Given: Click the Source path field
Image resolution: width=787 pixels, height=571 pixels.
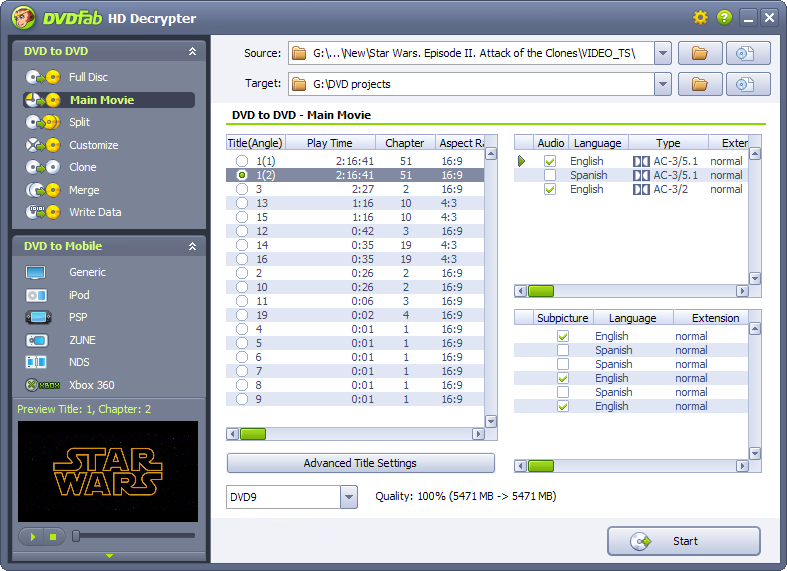Looking at the screenshot, I should [471, 53].
